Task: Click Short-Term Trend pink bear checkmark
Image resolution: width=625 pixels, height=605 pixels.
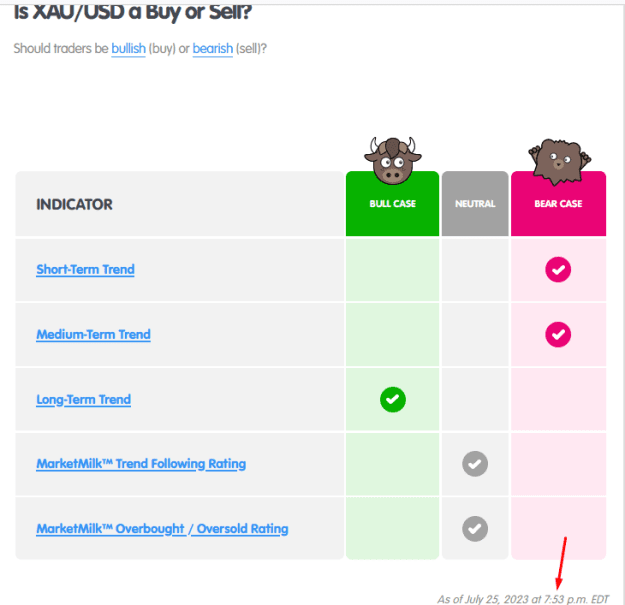Action: click(x=558, y=270)
